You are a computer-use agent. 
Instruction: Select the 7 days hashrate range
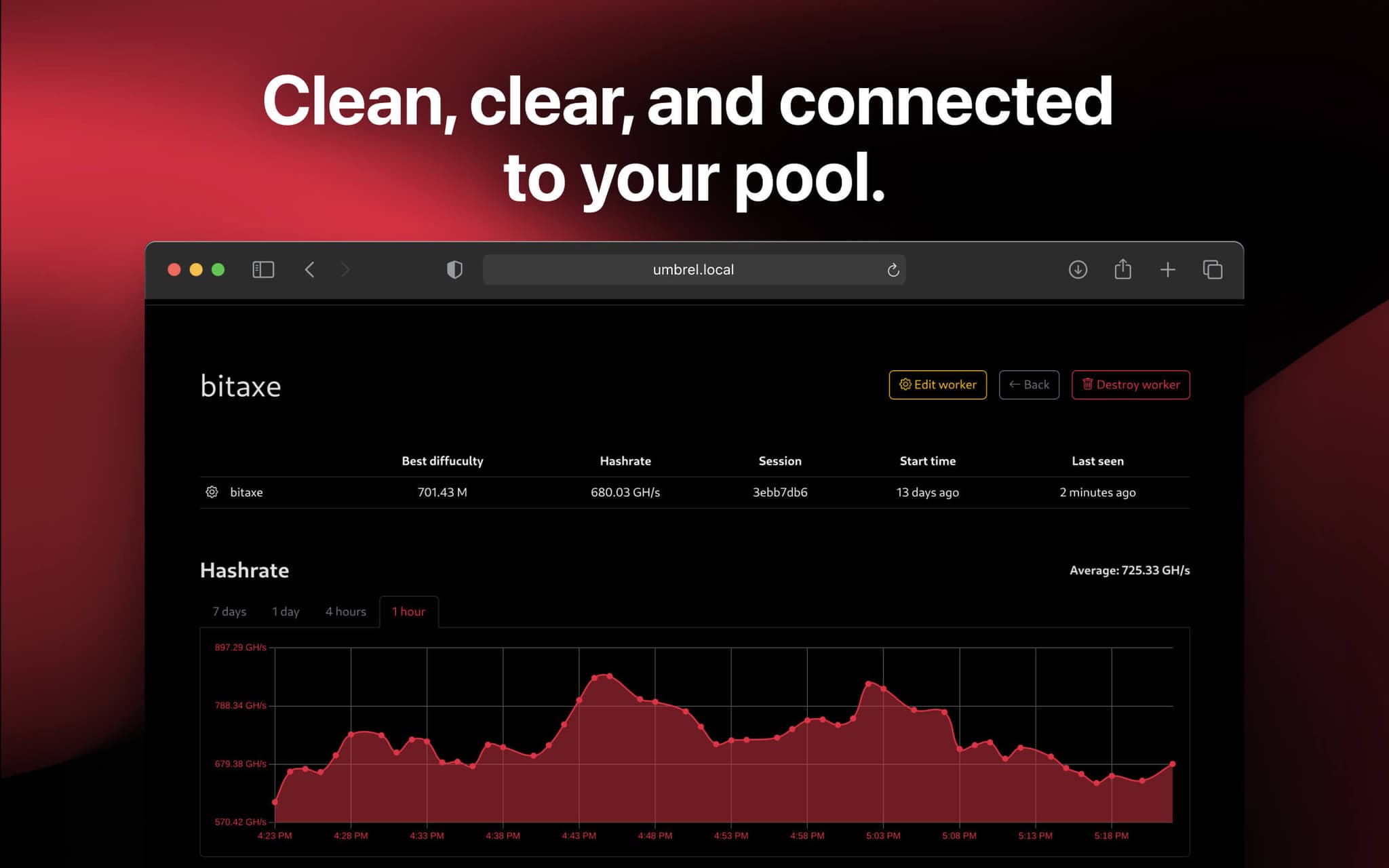(x=229, y=611)
